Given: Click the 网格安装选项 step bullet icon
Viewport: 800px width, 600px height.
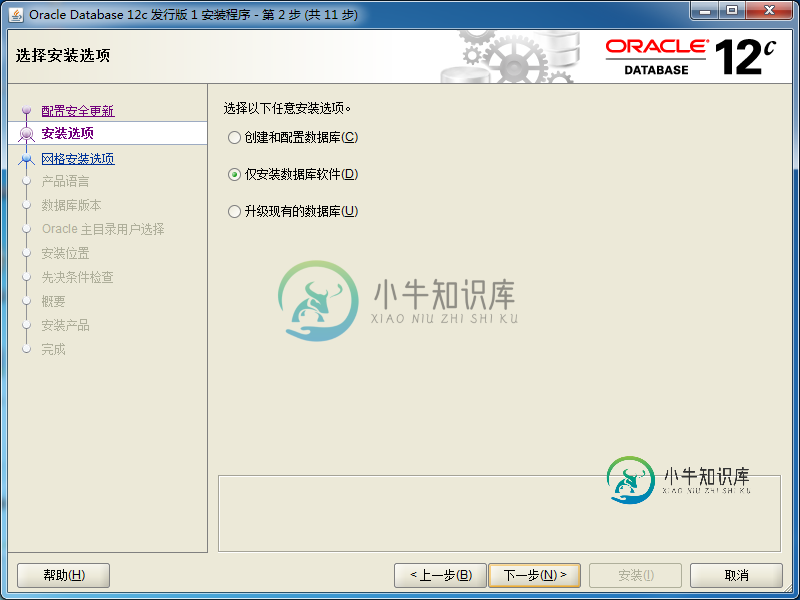Looking at the screenshot, I should coord(27,159).
